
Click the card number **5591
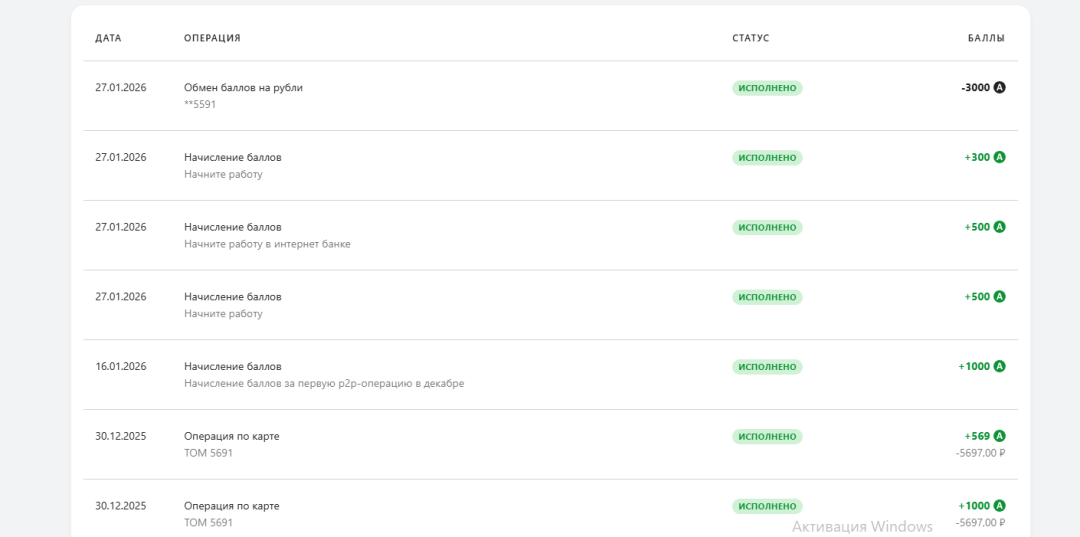pos(200,104)
